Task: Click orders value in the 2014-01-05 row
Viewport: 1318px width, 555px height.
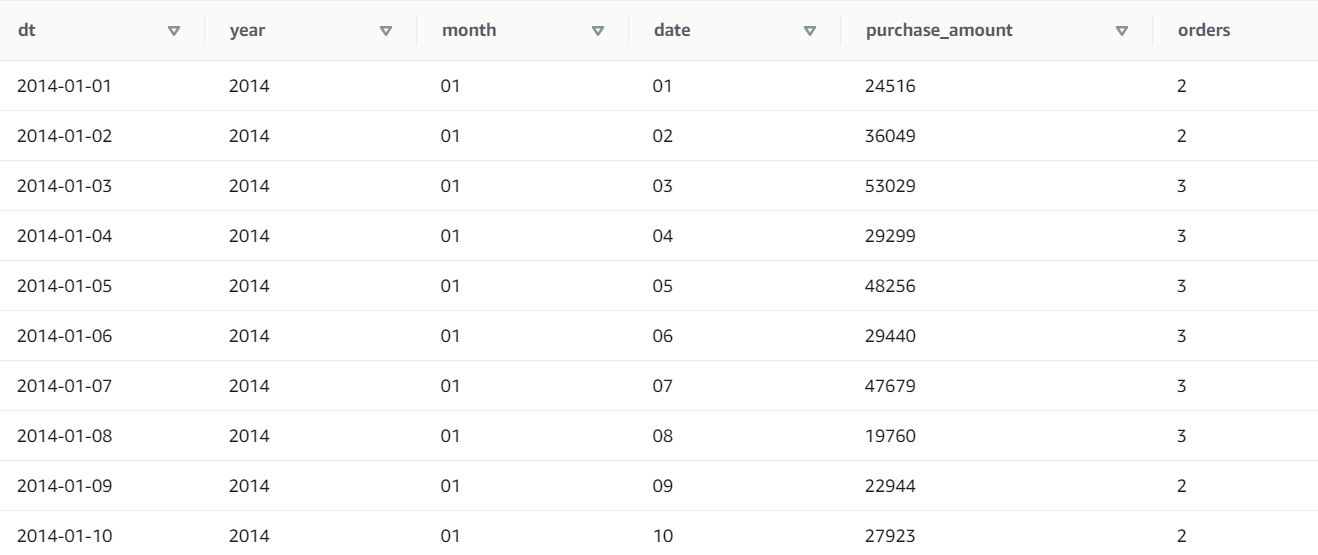Action: coord(1181,286)
